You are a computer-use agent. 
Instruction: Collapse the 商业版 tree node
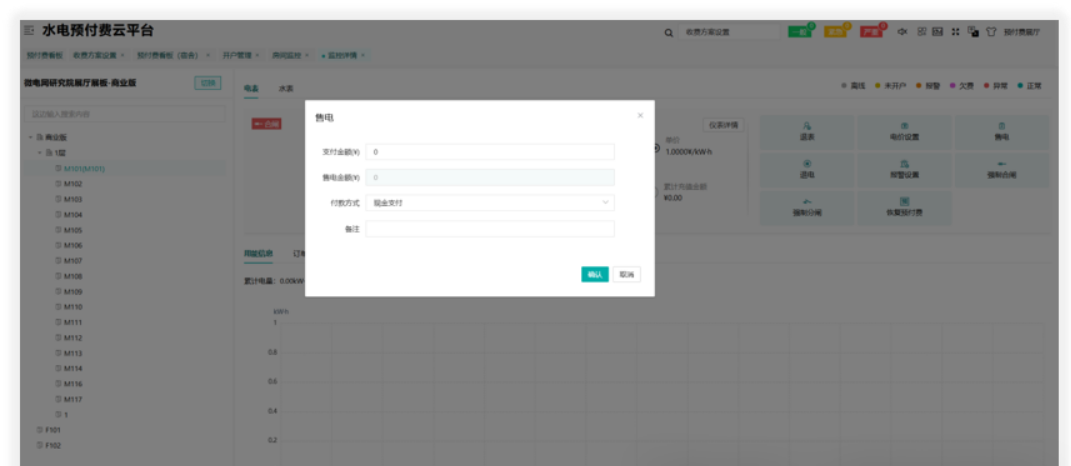tap(30, 137)
